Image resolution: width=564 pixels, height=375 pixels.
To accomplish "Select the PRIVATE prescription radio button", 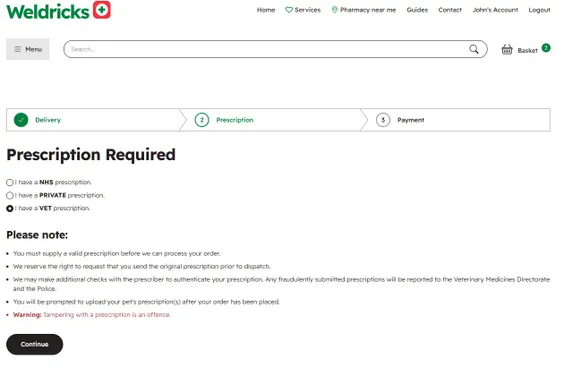I will [10, 195].
